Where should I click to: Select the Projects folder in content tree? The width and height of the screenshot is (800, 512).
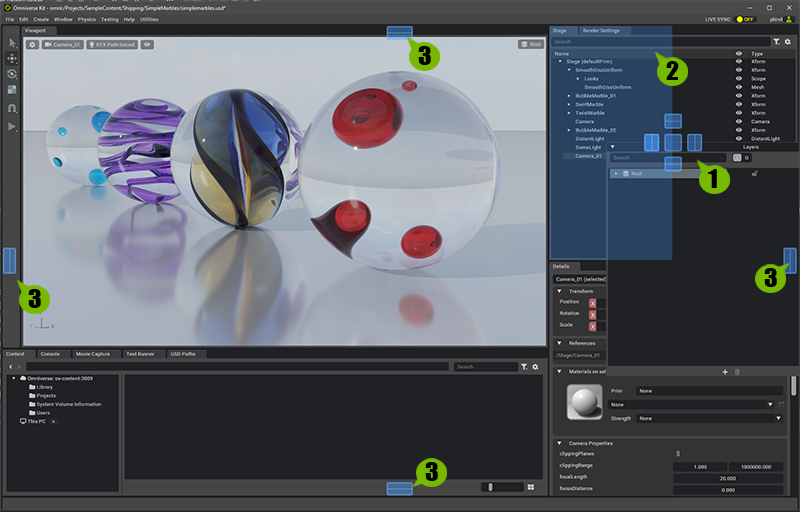click(x=48, y=395)
